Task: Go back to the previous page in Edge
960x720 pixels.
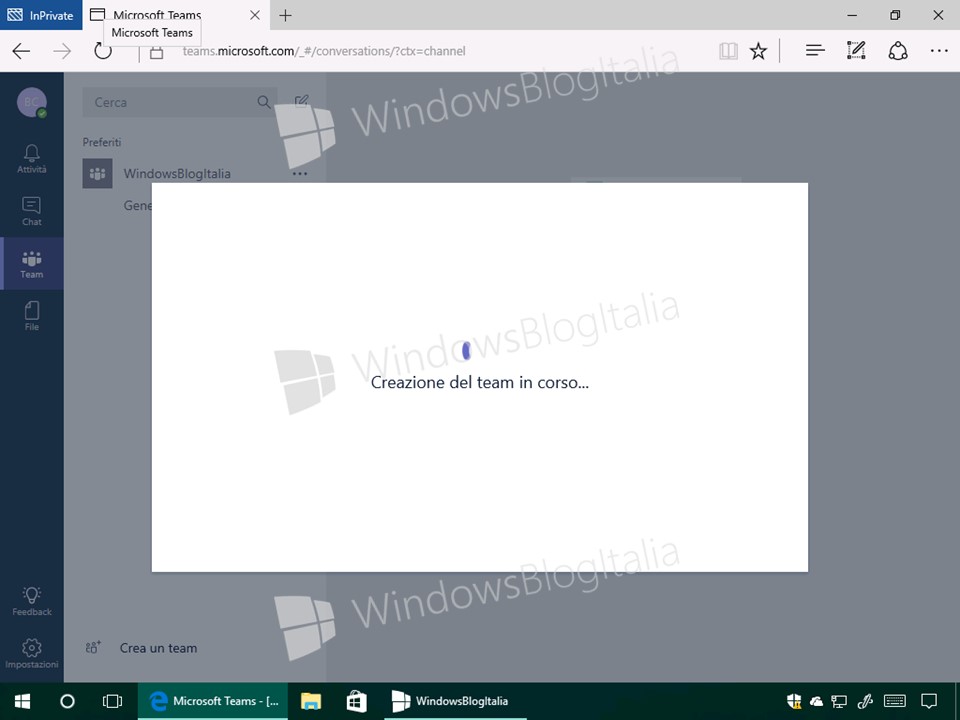Action: tap(21, 51)
